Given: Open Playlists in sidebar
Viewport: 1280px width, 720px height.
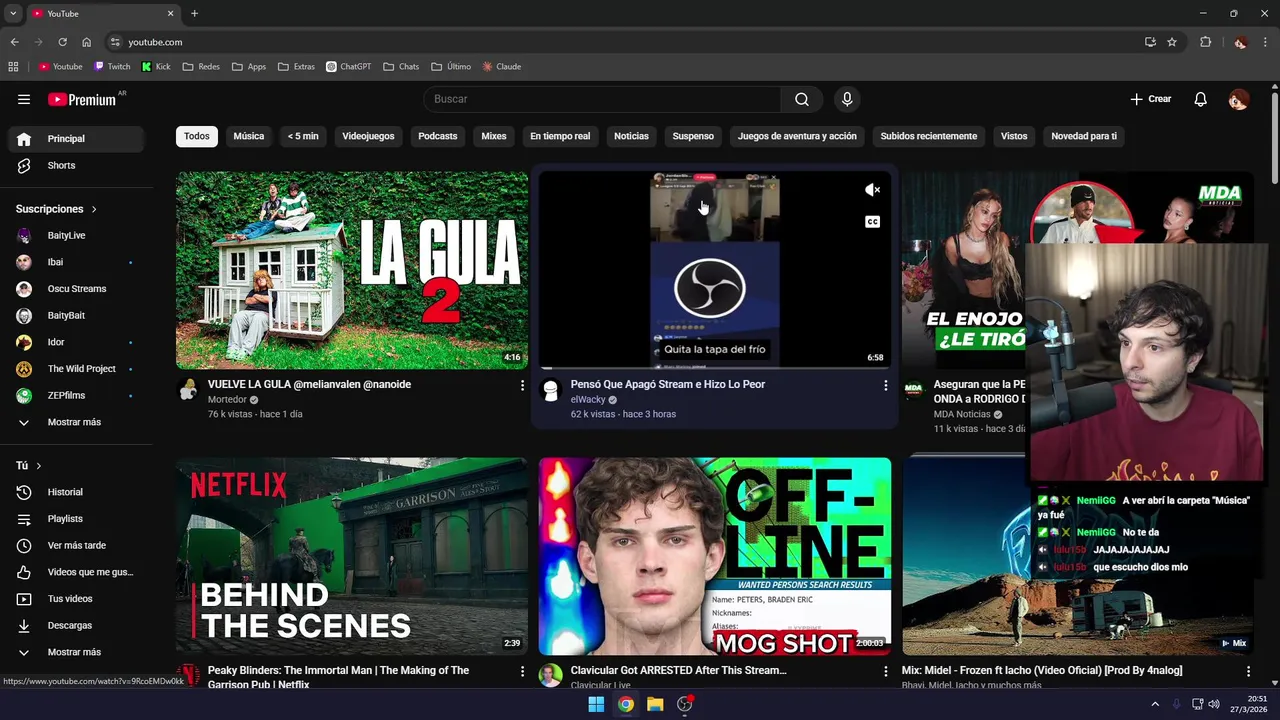Looking at the screenshot, I should click(76, 519).
